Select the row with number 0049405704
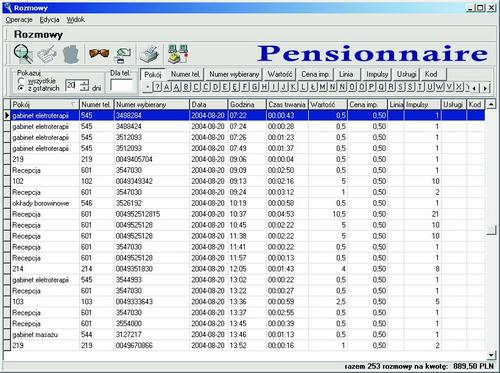This screenshot has width=500, height=373. click(247, 159)
